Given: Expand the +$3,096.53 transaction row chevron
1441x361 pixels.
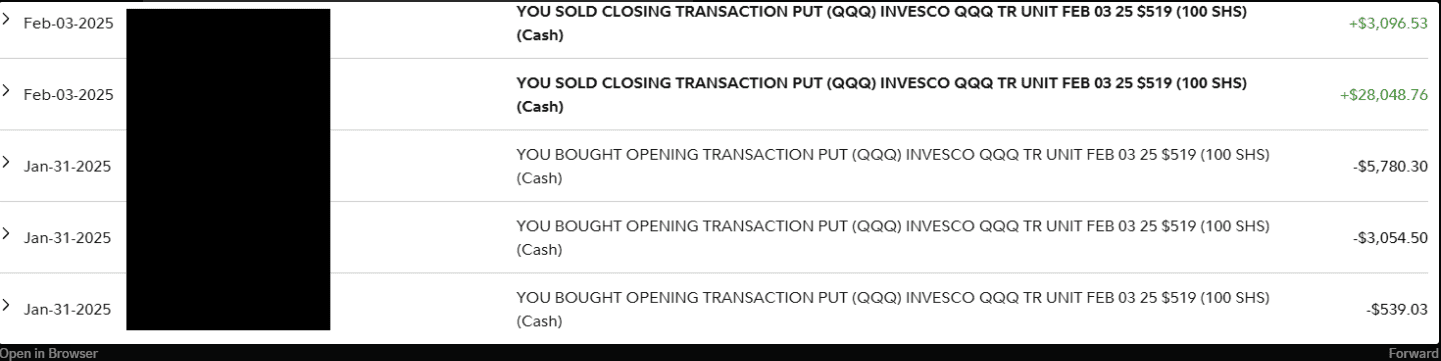Looking at the screenshot, I should pos(7,21).
